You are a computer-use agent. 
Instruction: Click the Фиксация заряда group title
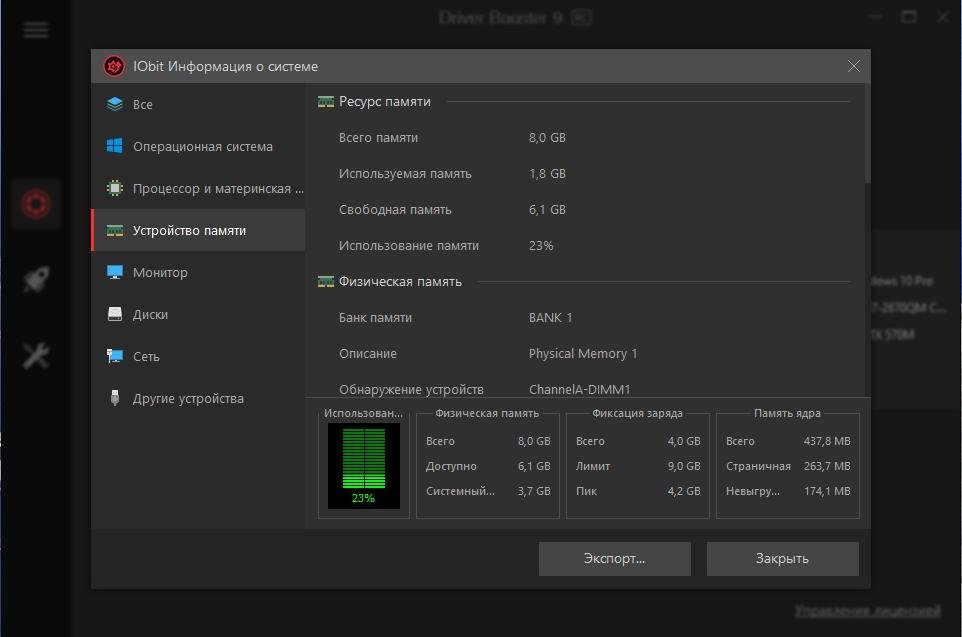pyautogui.click(x=637, y=414)
